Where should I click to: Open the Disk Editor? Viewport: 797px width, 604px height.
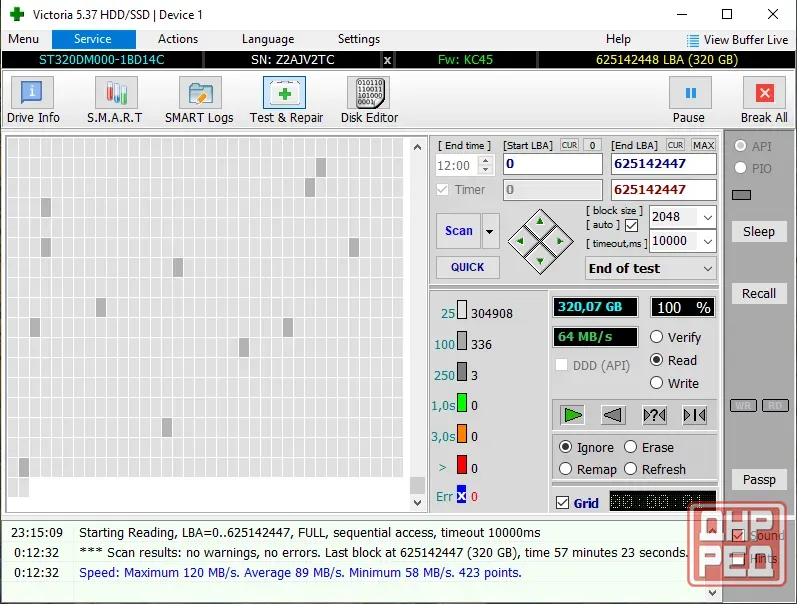[369, 100]
